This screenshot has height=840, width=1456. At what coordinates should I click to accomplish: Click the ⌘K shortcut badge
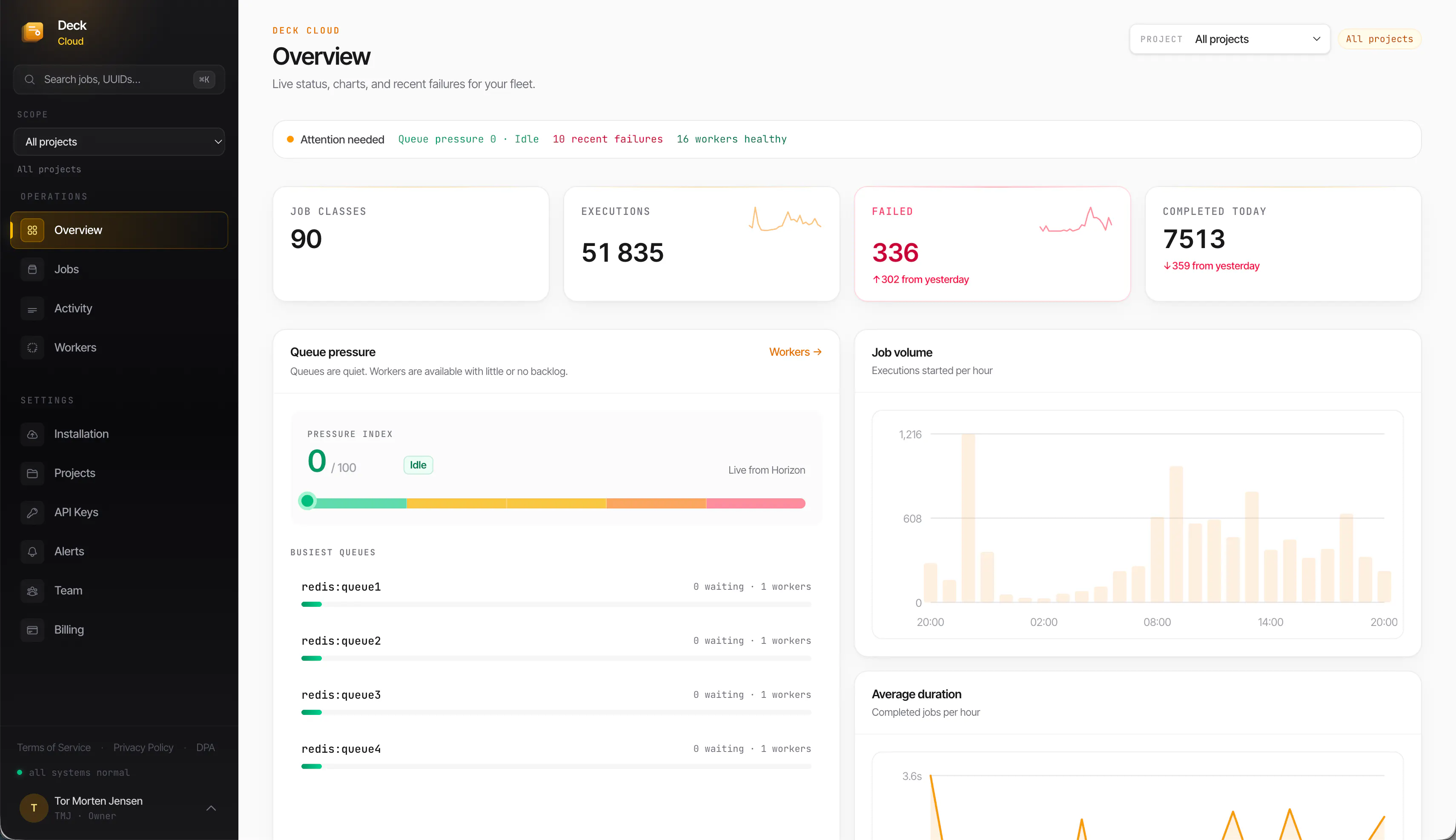[x=204, y=80]
